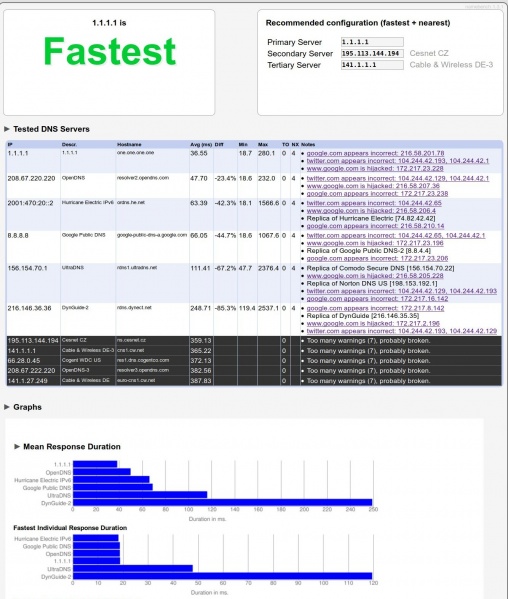
Task: Select IP cell 141.1.27.249
Action: 28,380
